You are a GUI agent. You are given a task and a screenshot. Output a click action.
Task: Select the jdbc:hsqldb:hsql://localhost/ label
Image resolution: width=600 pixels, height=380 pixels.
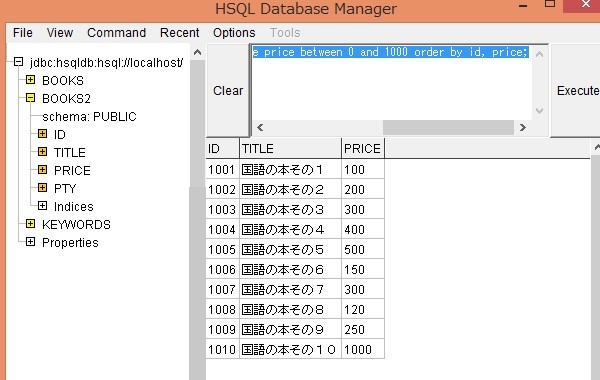click(107, 63)
